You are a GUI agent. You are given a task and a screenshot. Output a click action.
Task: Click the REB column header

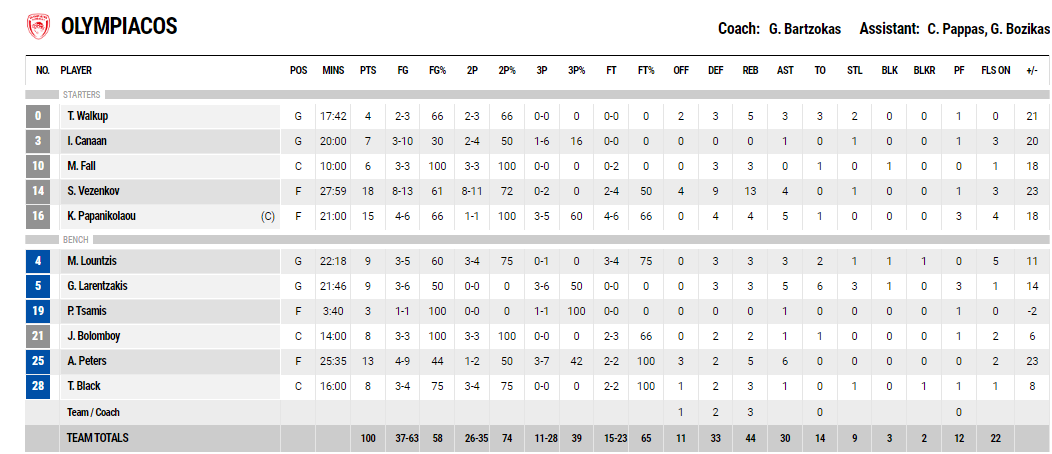click(x=751, y=70)
